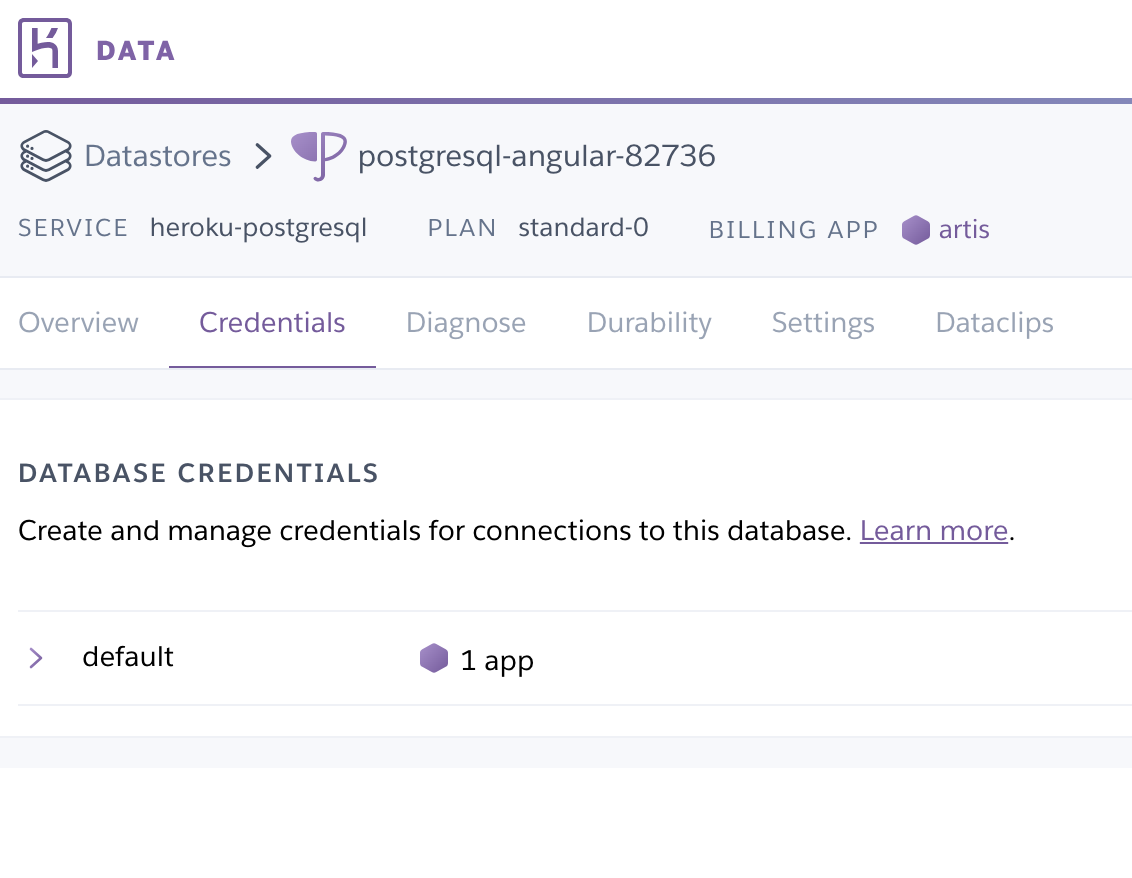The width and height of the screenshot is (1132, 878).
Task: Go to the Dataclips tab
Action: click(x=994, y=323)
